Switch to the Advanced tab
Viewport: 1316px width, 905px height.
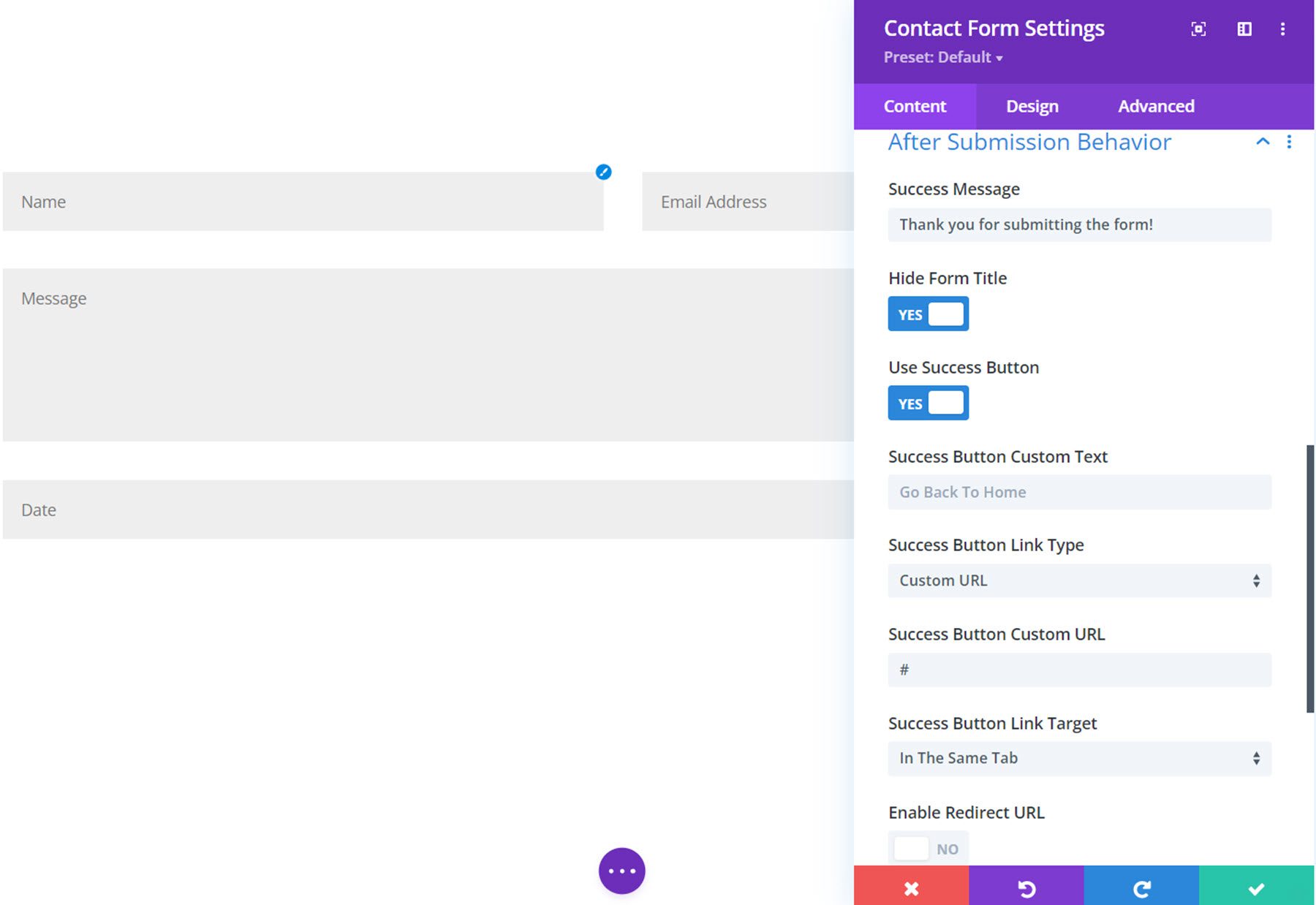click(1155, 106)
